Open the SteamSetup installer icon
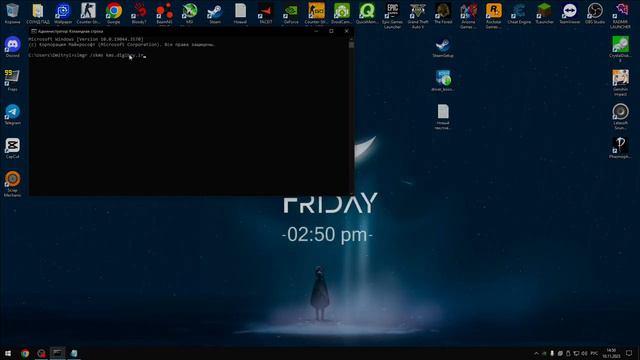This screenshot has width=640, height=360. [x=443, y=47]
